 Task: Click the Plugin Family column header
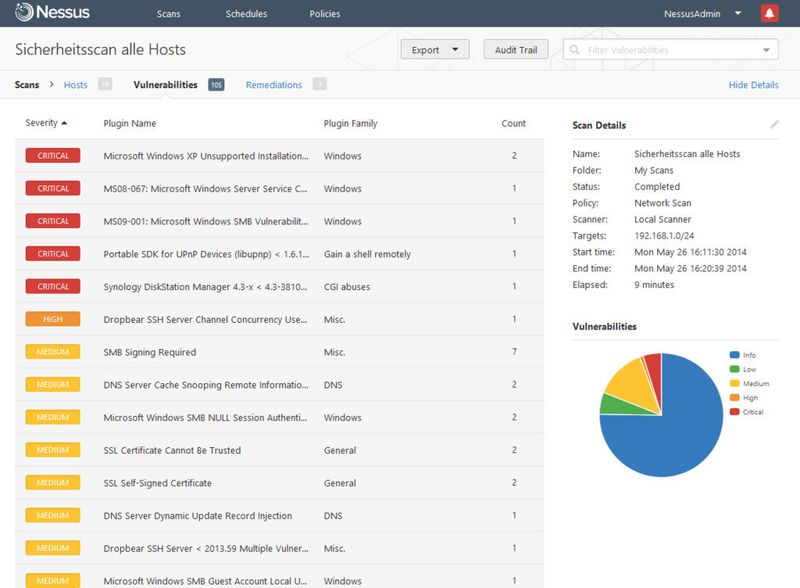(x=351, y=124)
